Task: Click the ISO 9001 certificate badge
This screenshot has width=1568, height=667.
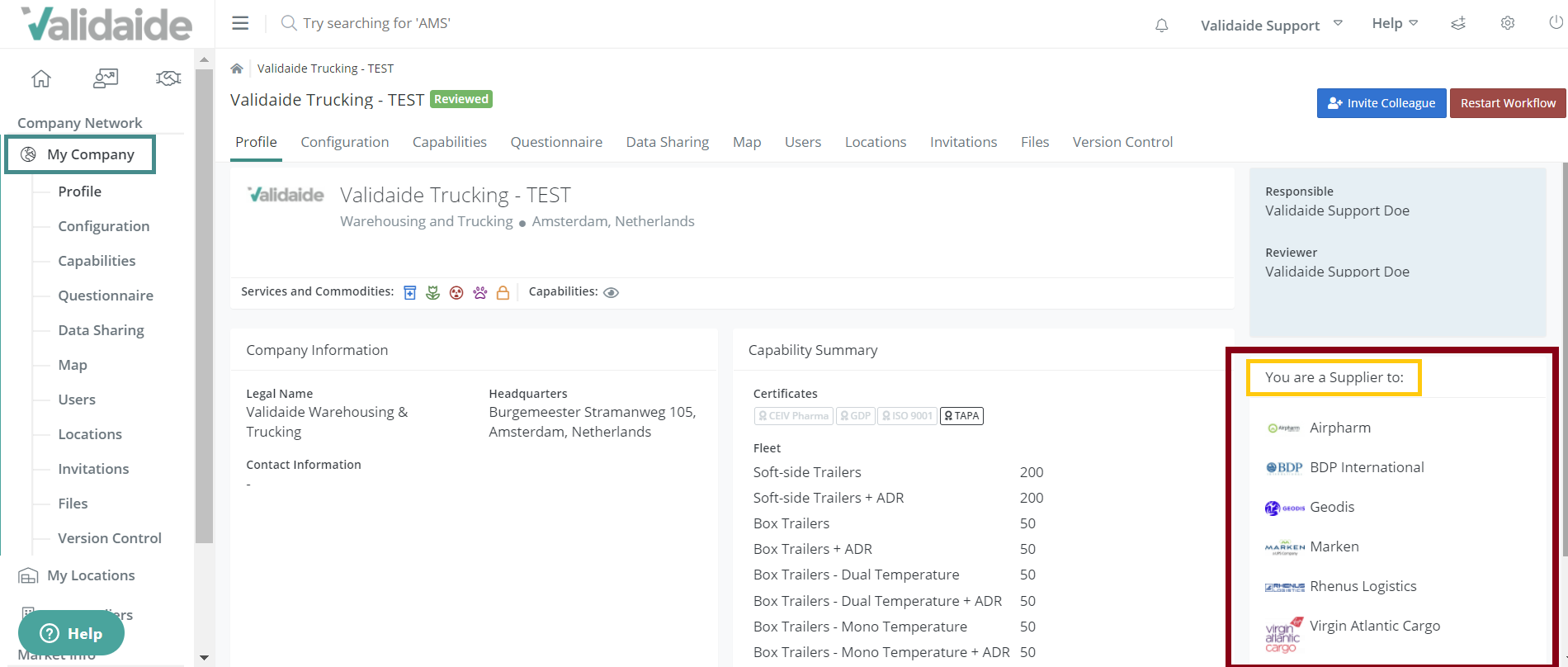Action: point(907,416)
